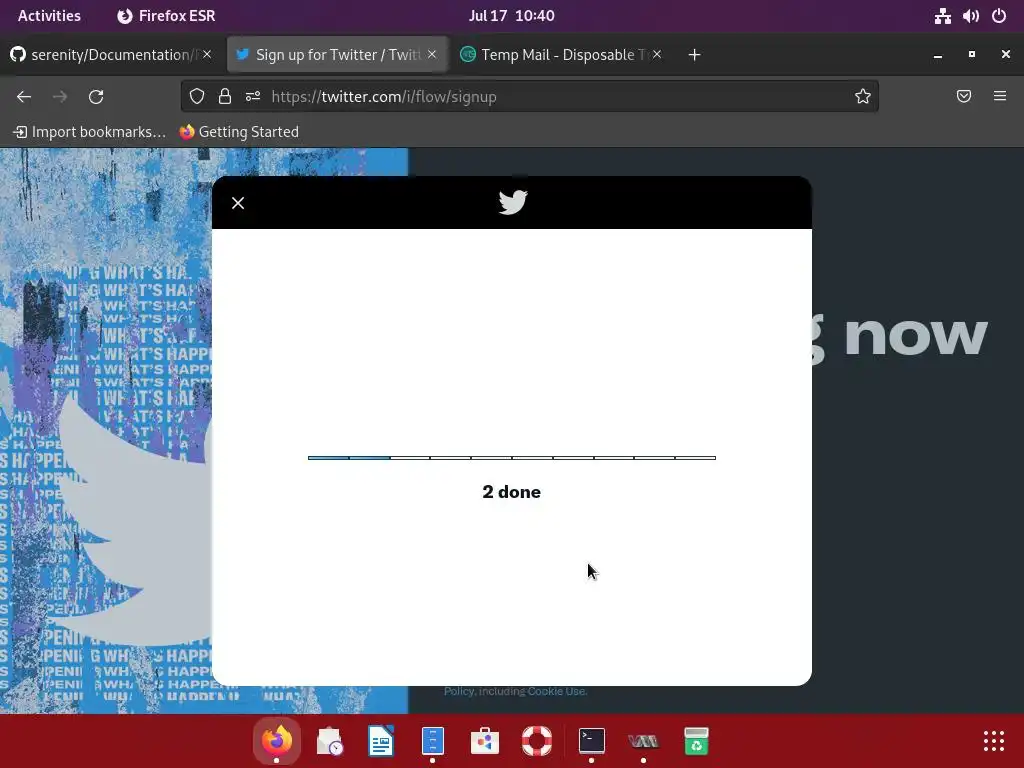Click the '2 done' progress text
1024x768 pixels.
coord(511,492)
